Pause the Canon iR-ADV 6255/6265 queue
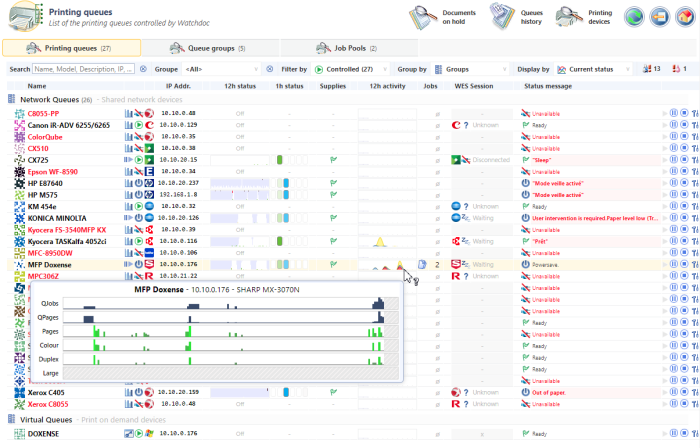Viewport: 700px width, 448px height. [x=674, y=125]
